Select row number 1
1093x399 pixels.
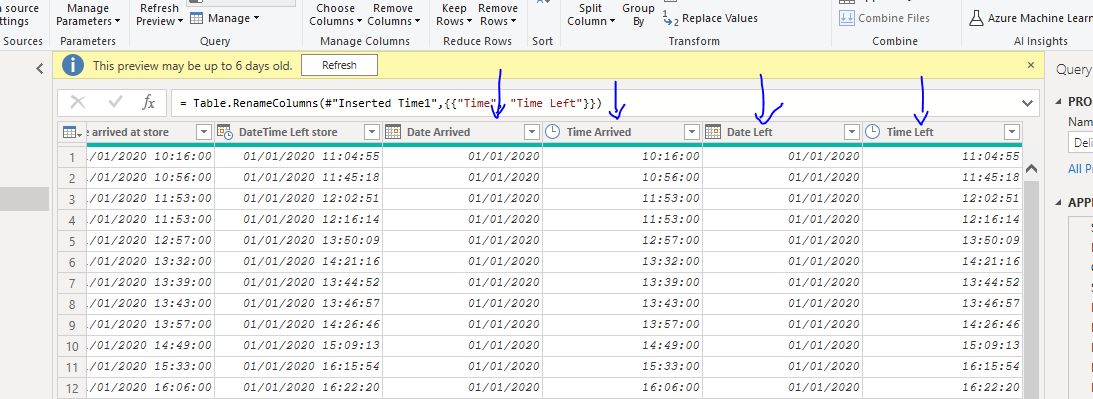point(72,157)
